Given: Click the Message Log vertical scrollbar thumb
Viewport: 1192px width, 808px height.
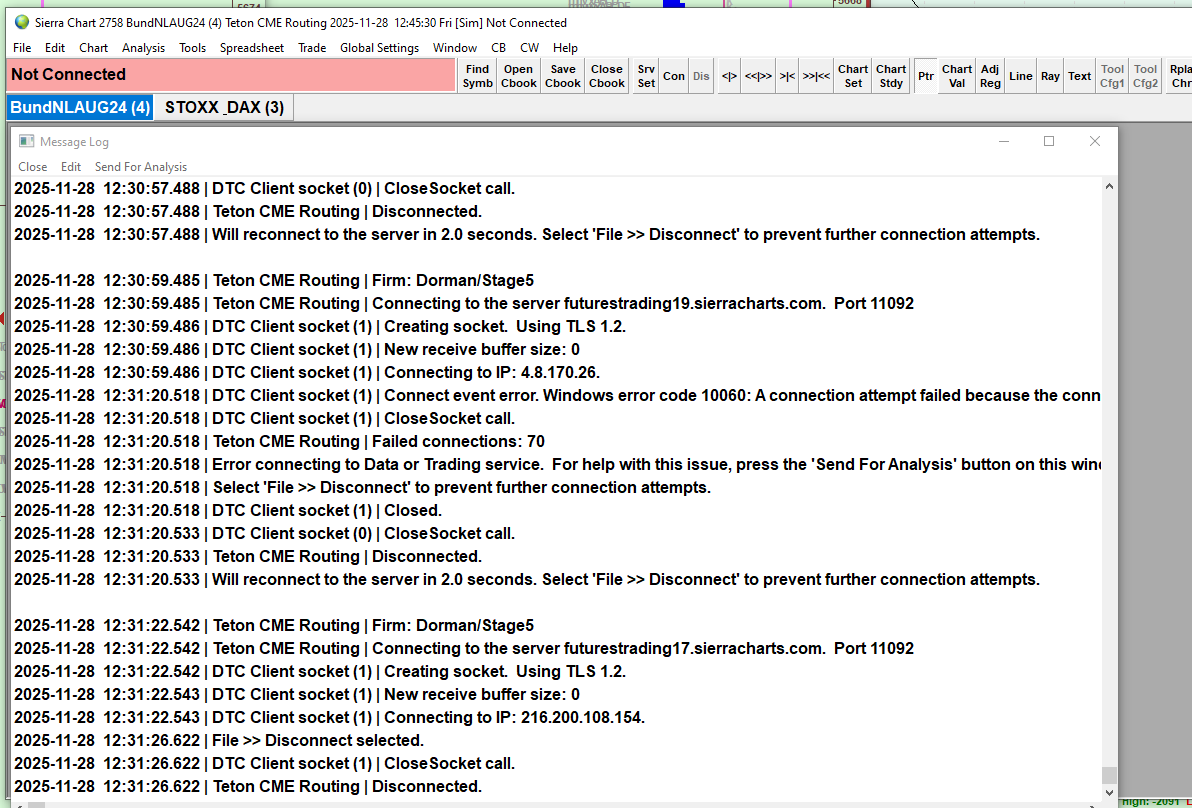Looking at the screenshot, I should point(1109,775).
